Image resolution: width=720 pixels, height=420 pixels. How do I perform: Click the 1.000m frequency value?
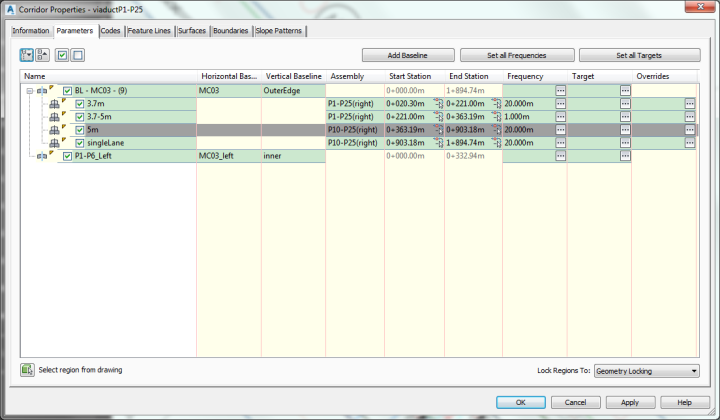(x=517, y=117)
